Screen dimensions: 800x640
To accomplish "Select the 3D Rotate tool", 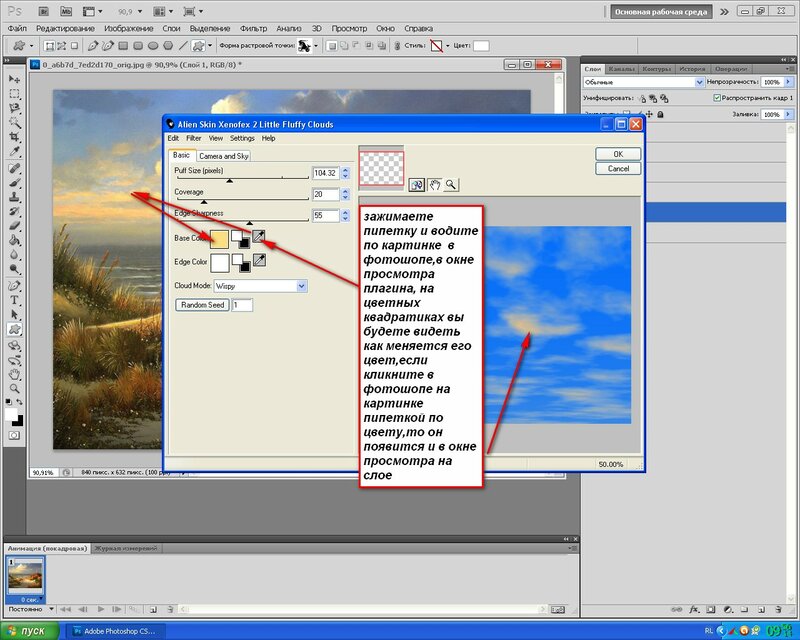I will pos(14,346).
